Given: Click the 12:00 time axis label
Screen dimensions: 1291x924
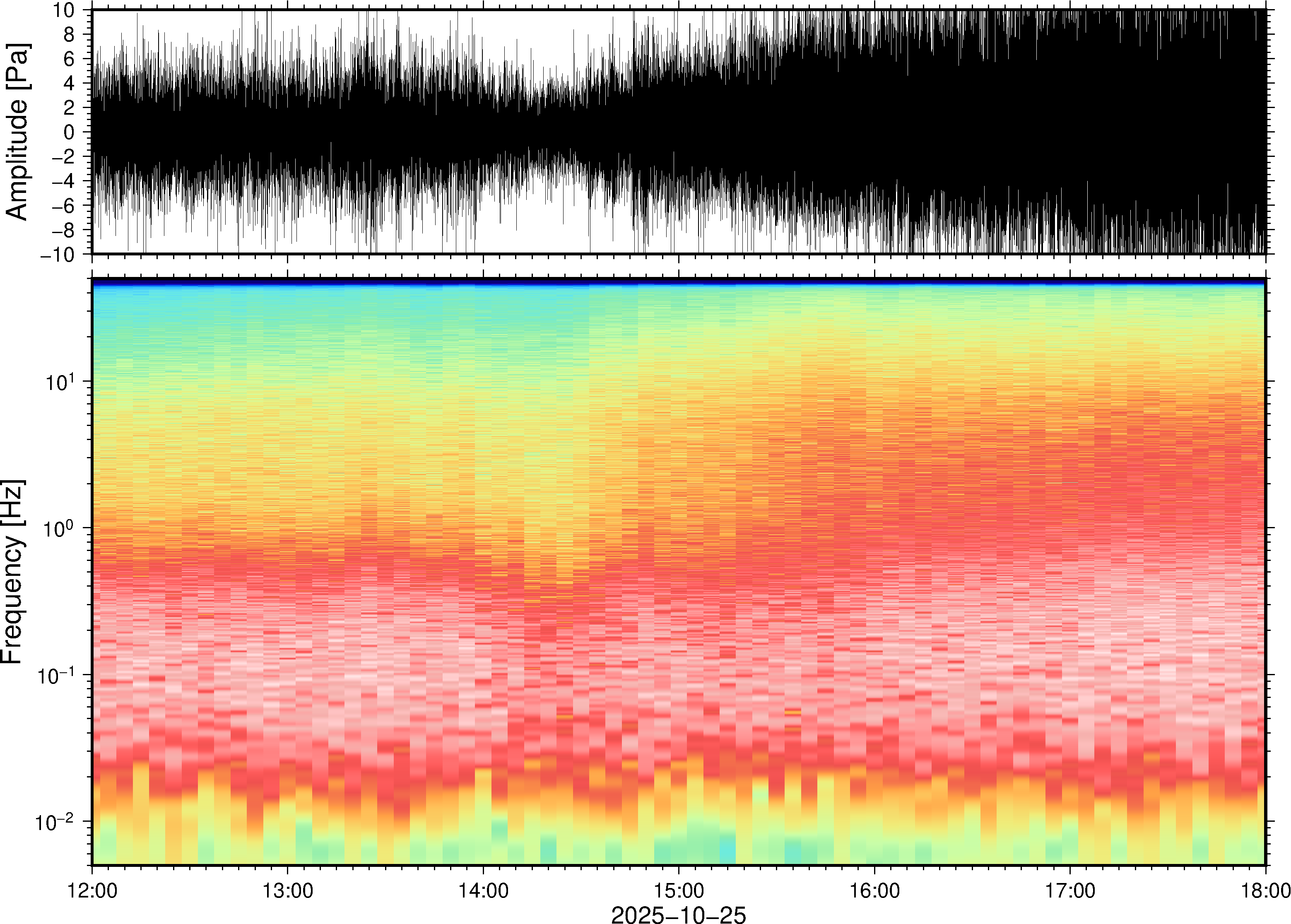Looking at the screenshot, I should click(x=92, y=890).
